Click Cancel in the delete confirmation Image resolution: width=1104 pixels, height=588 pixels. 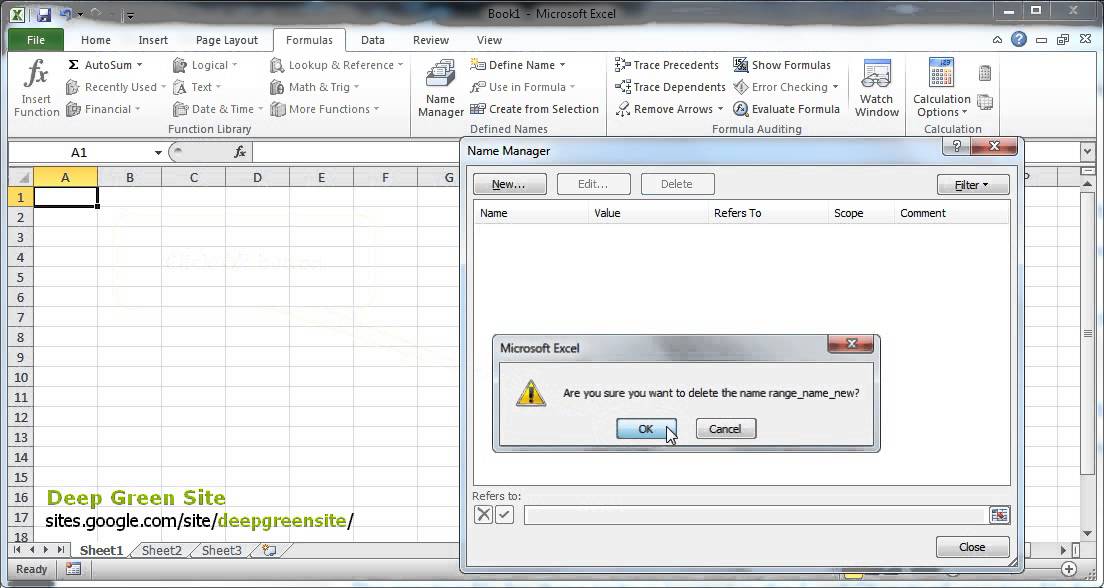coord(726,429)
